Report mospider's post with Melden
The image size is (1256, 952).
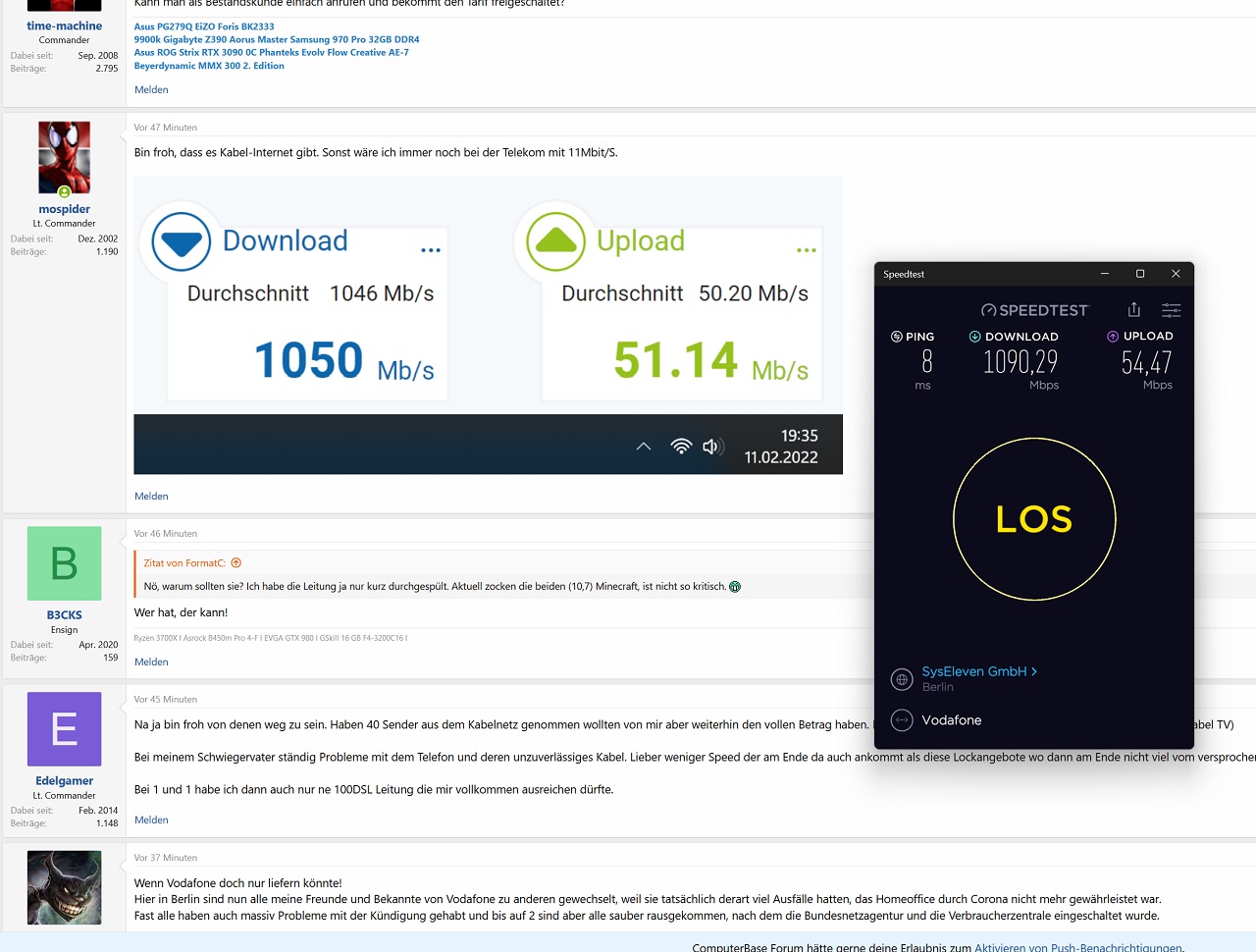tap(151, 496)
